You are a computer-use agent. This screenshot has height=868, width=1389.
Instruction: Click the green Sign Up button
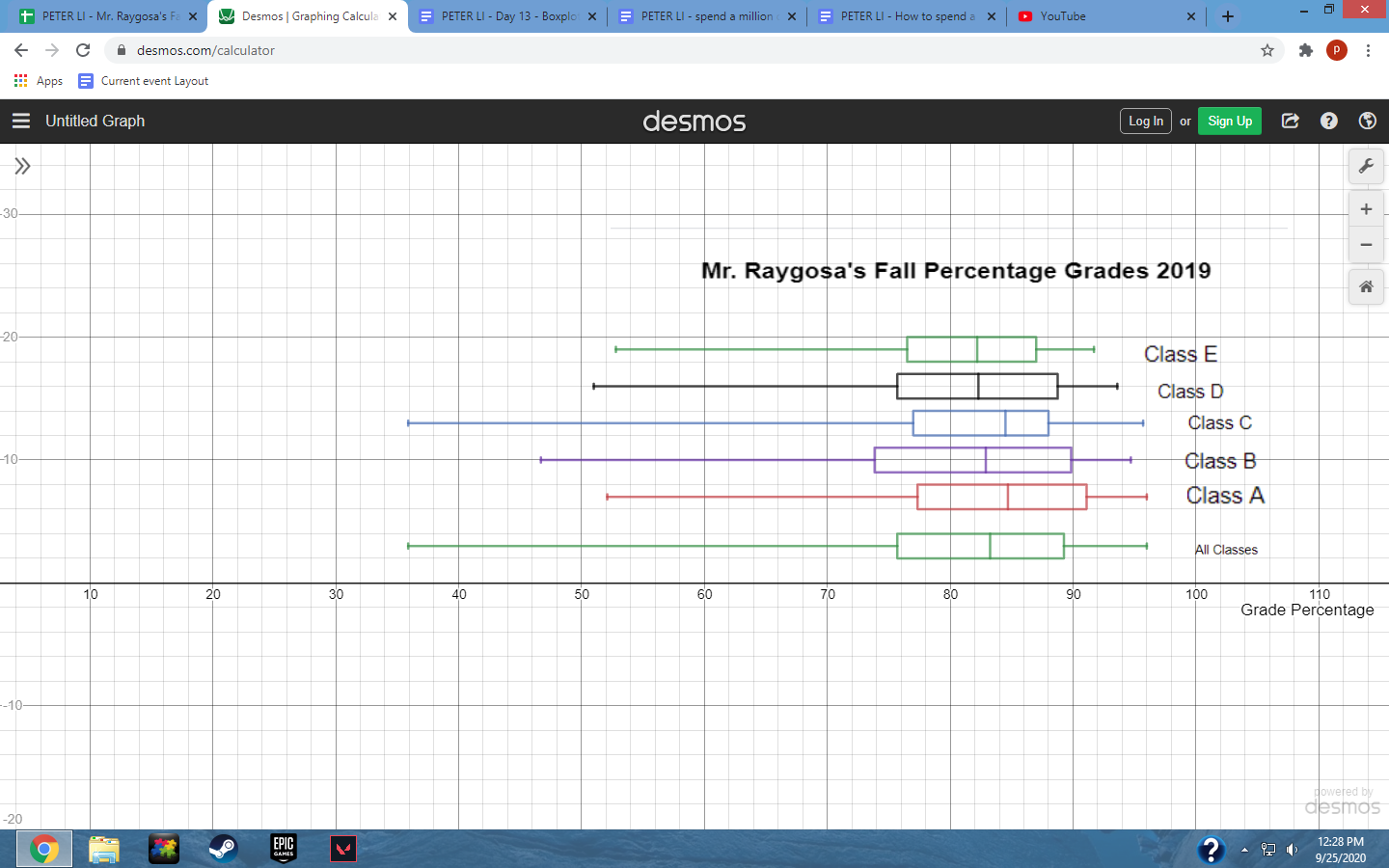click(1229, 121)
